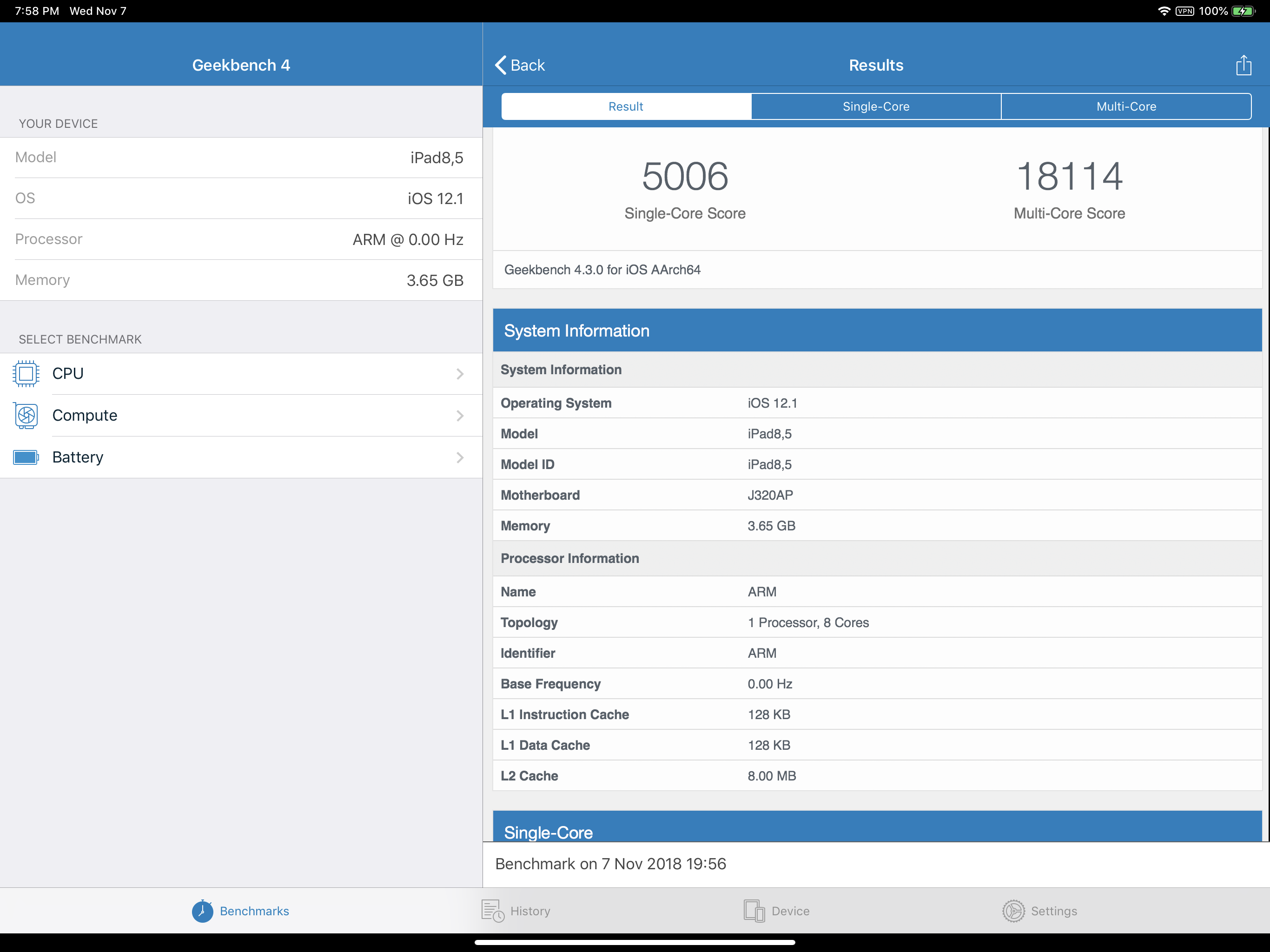Image resolution: width=1270 pixels, height=952 pixels.
Task: Tap the Name ARM row
Action: pos(877,592)
